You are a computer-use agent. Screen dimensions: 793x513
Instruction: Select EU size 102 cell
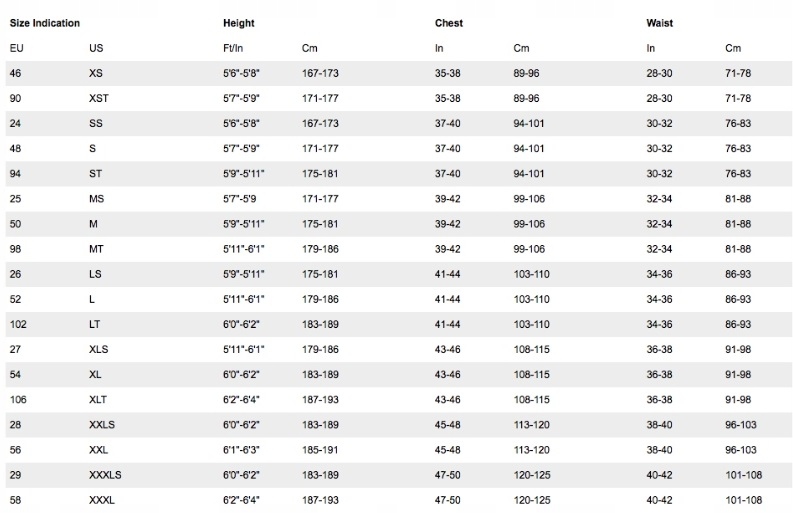tap(18, 324)
